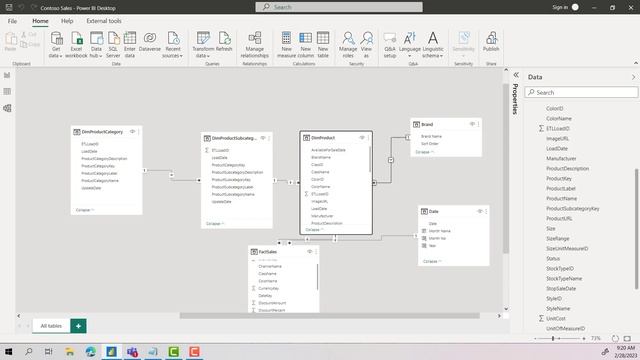
Task: Expand the Properties pane
Action: pos(516,75)
